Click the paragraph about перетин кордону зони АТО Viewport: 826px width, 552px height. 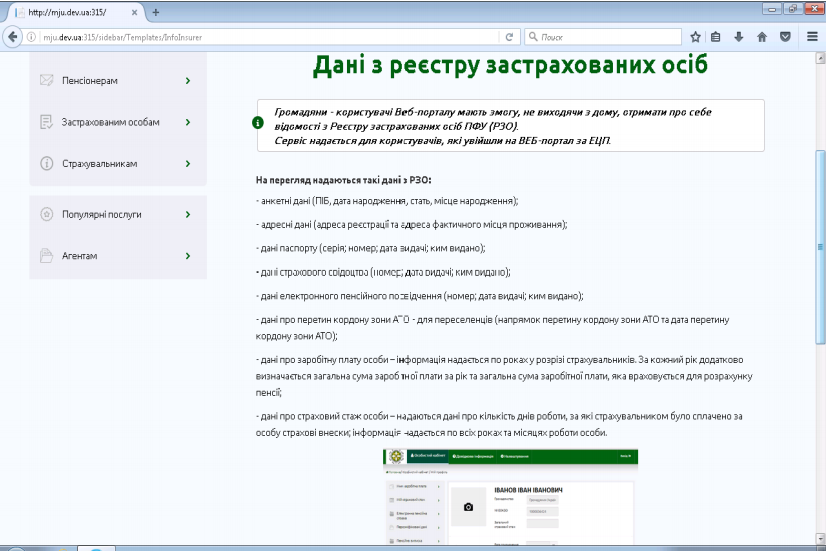click(493, 328)
